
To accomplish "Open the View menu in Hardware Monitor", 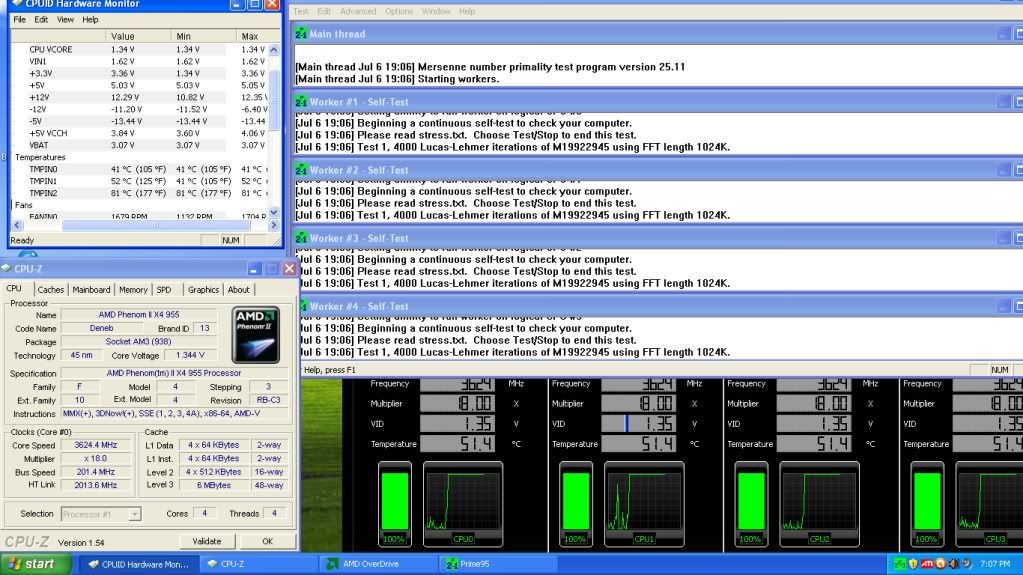I will click(65, 19).
